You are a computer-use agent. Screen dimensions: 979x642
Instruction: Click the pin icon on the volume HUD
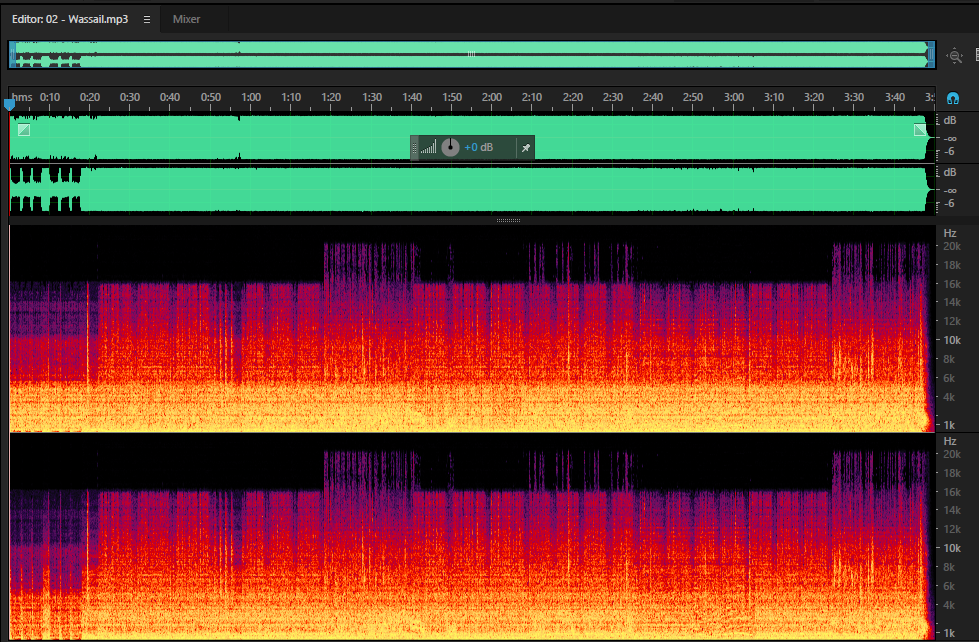[526, 148]
